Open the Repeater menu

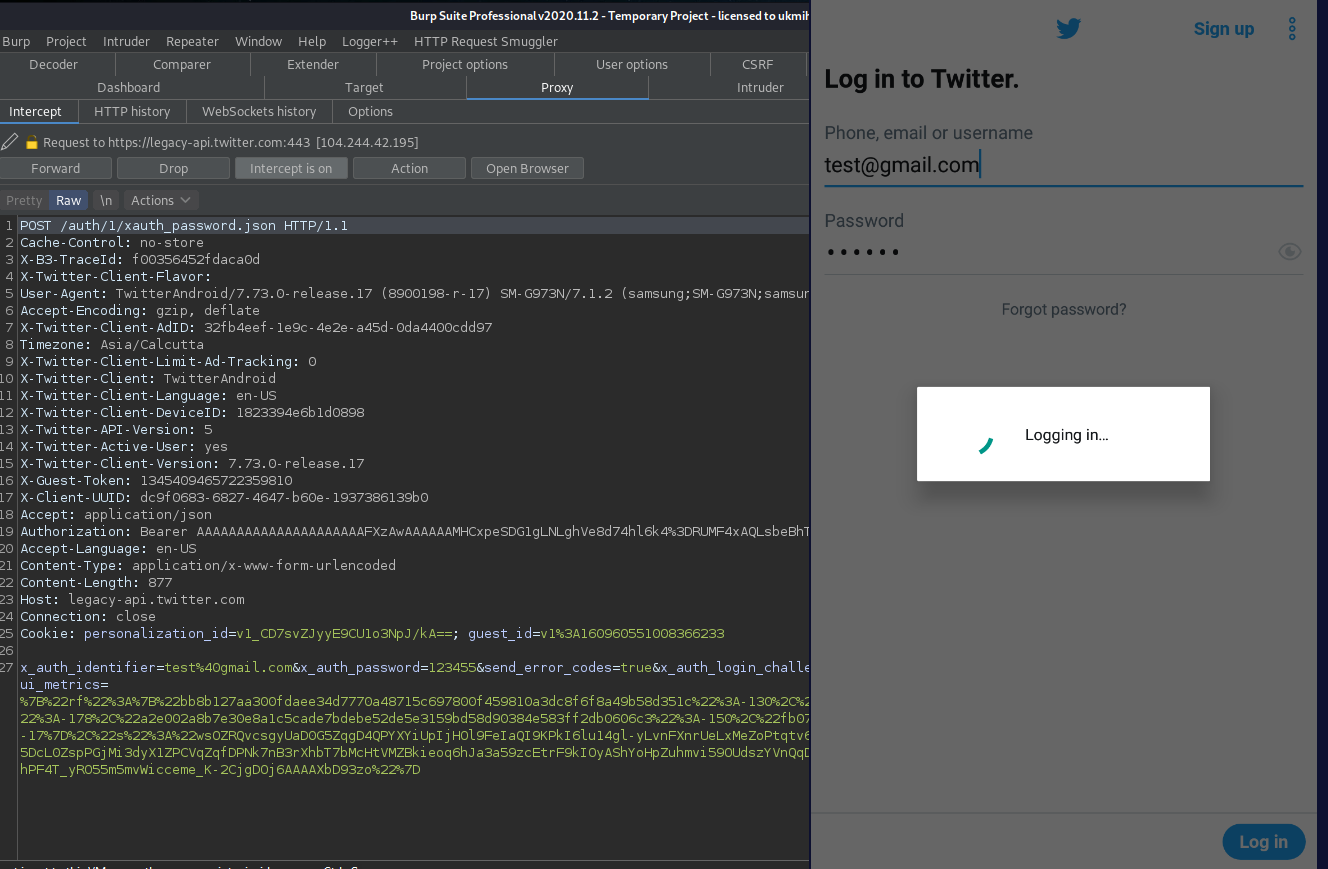pos(192,41)
